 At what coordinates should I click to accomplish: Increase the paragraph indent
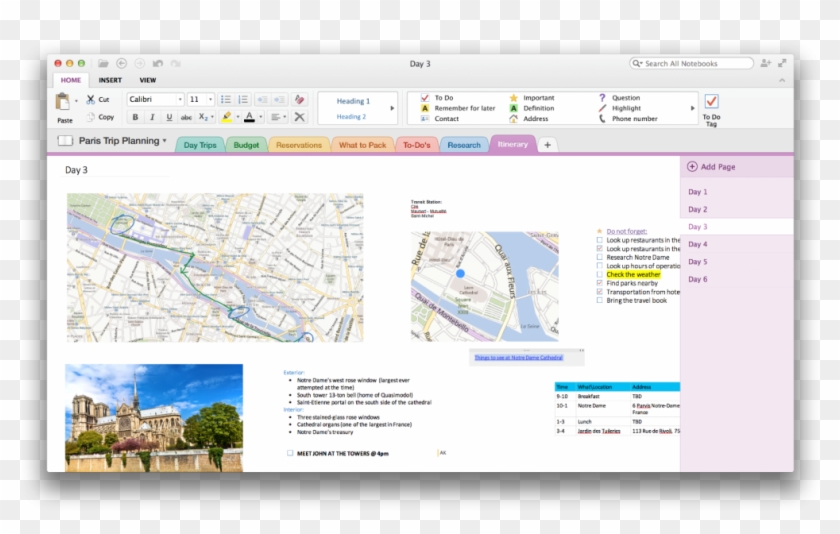pyautogui.click(x=280, y=99)
